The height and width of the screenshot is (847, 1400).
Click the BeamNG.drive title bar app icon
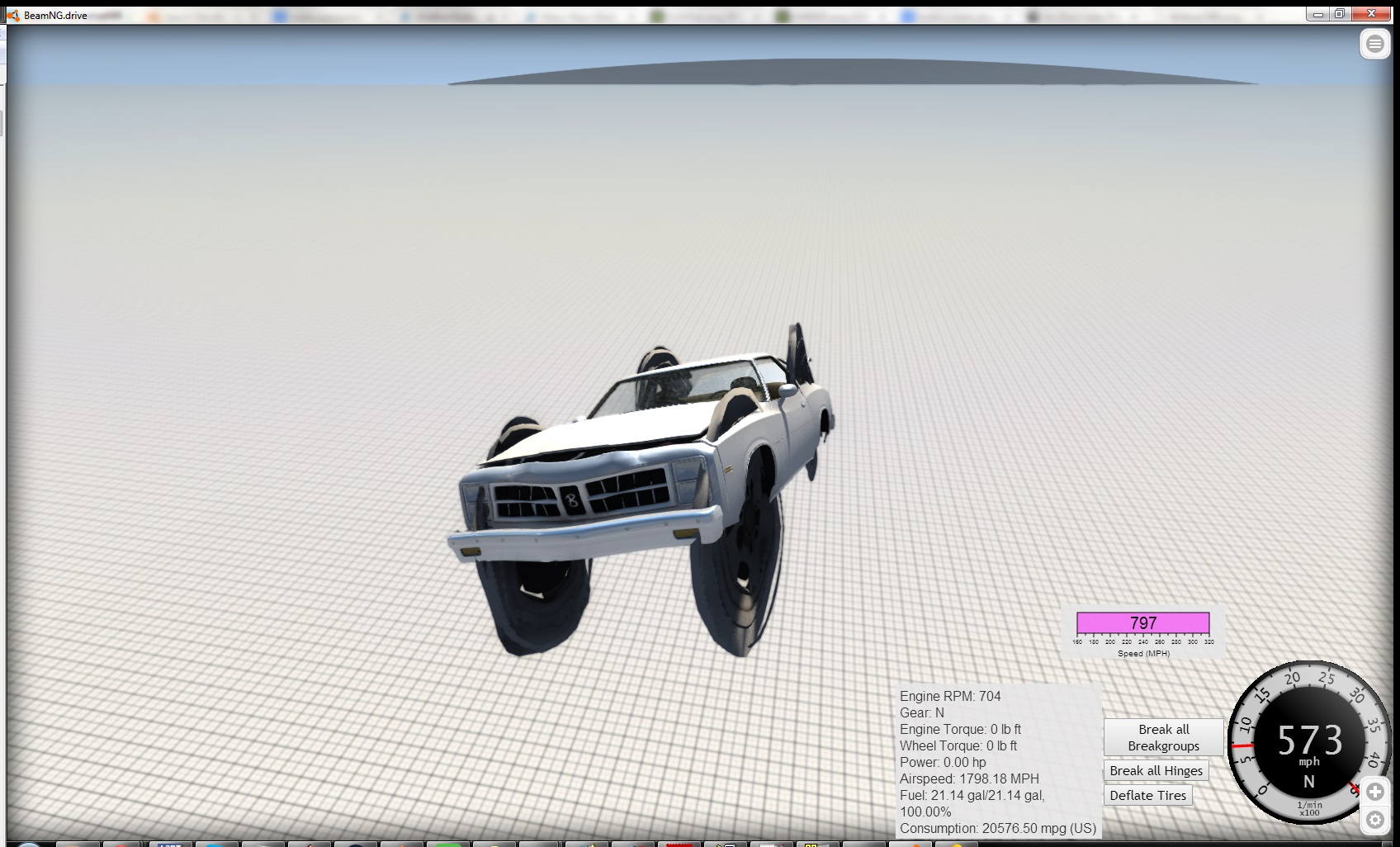point(12,15)
